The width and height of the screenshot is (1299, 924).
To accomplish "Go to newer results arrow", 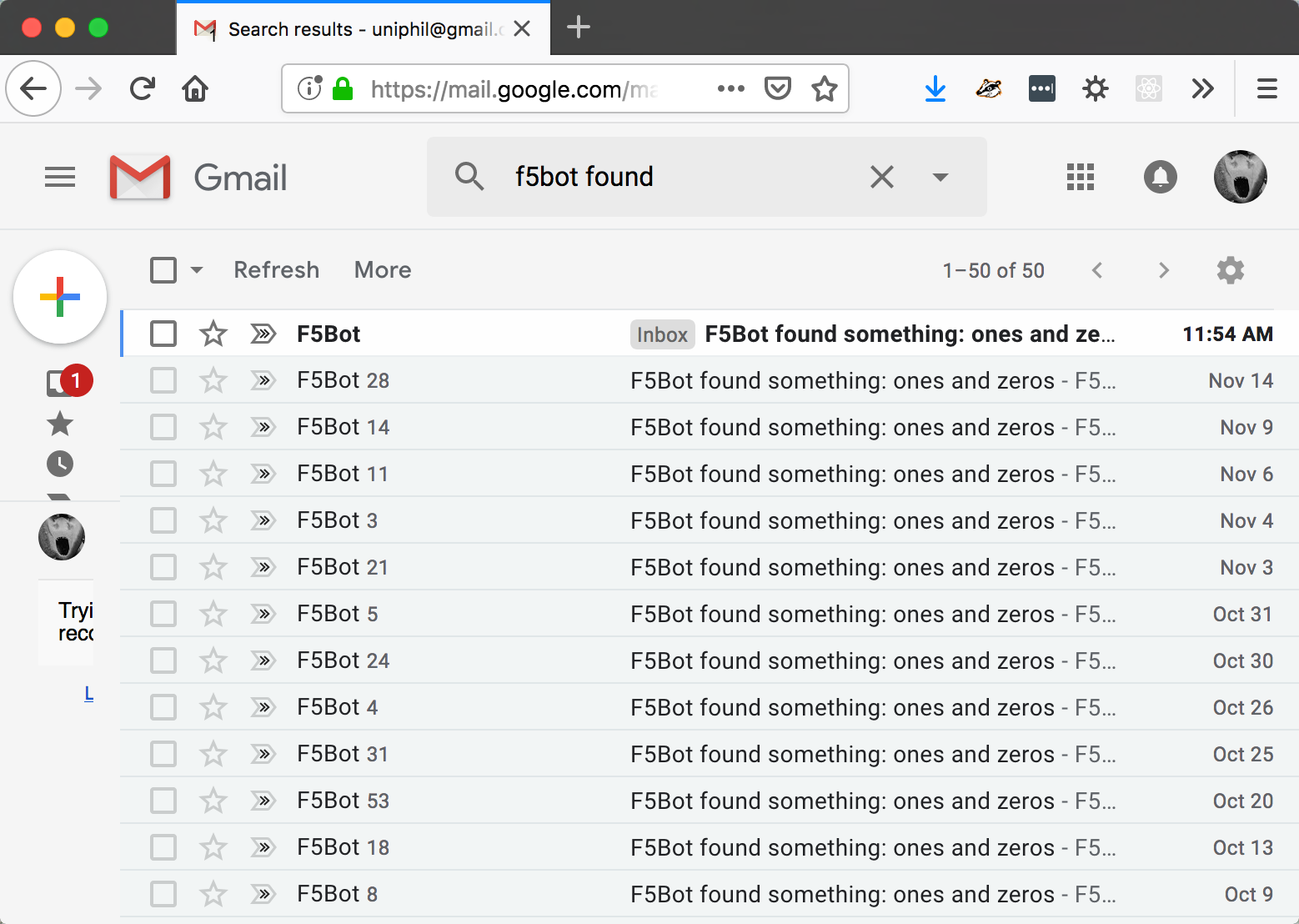I will [x=1097, y=270].
